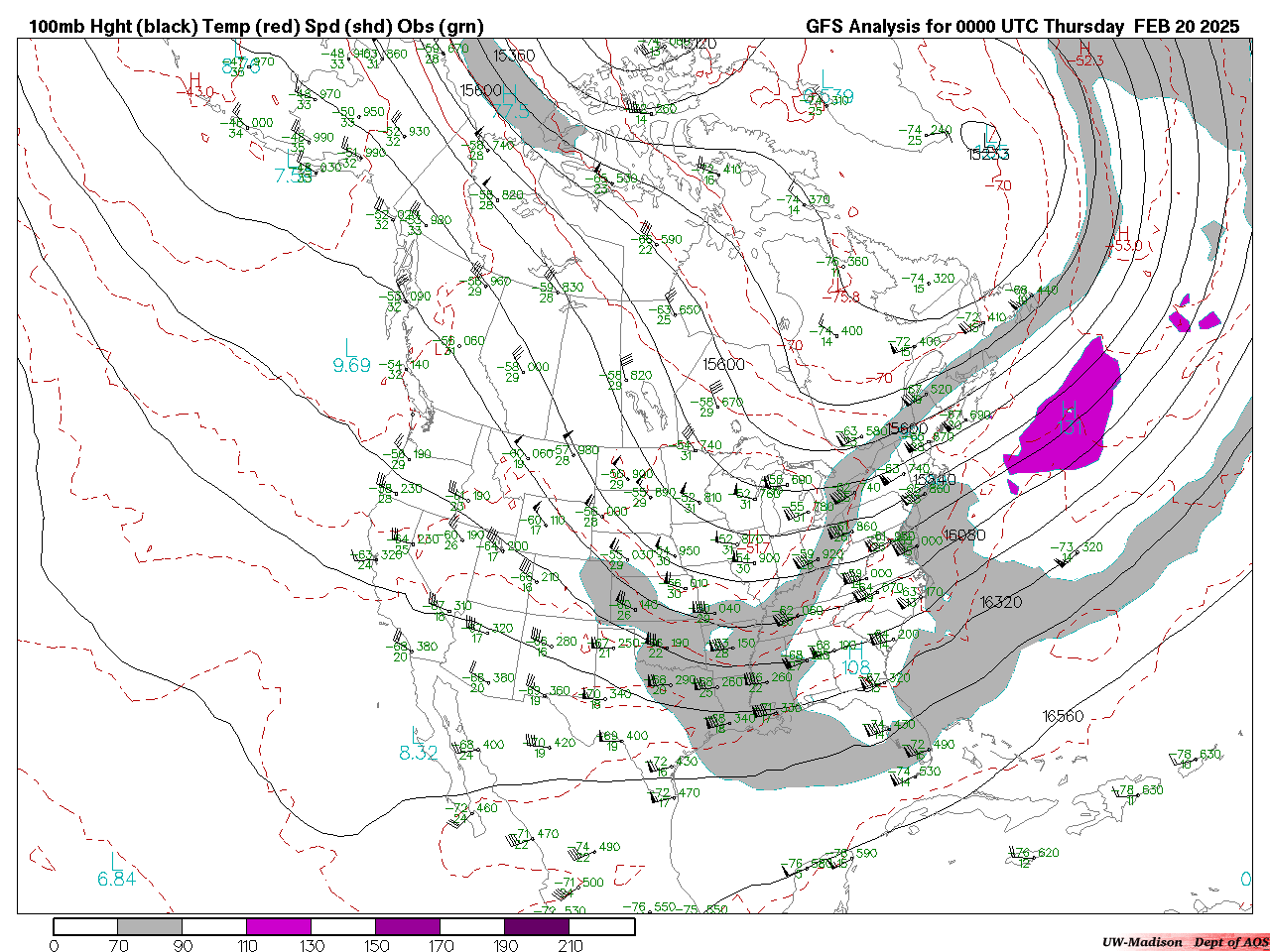Click the gray 70–90 speed legend swatch
Viewport: 1270px width, 952px height.
click(x=150, y=926)
